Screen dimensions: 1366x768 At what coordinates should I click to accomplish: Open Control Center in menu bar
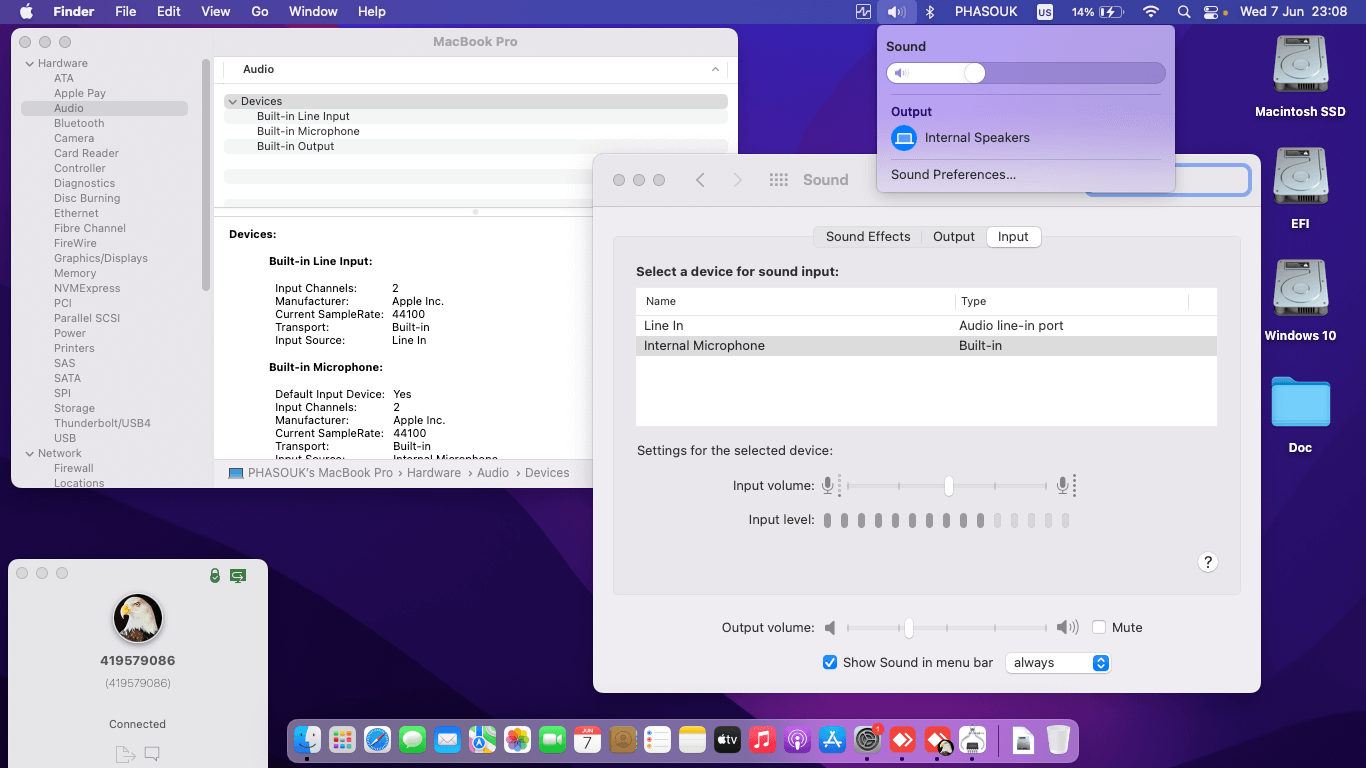point(1212,12)
